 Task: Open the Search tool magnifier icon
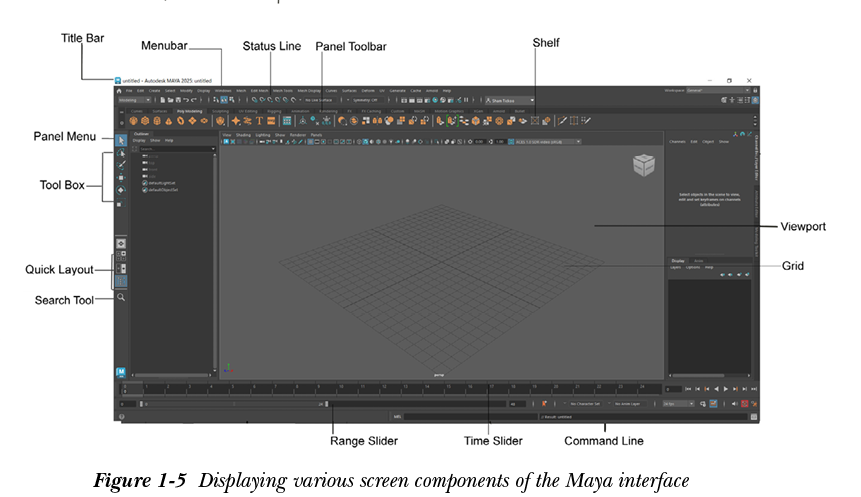[121, 297]
